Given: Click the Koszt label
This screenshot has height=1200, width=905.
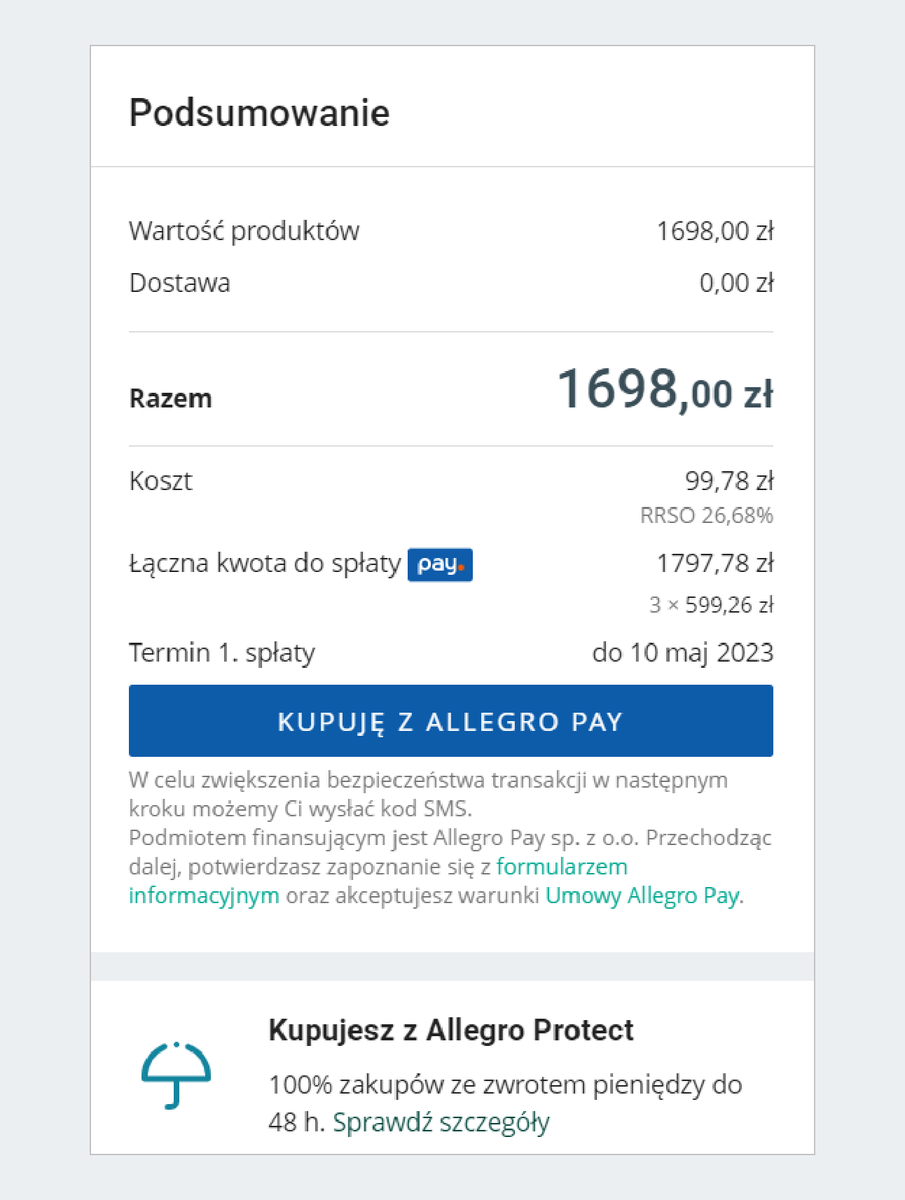Looking at the screenshot, I should pos(161,481).
